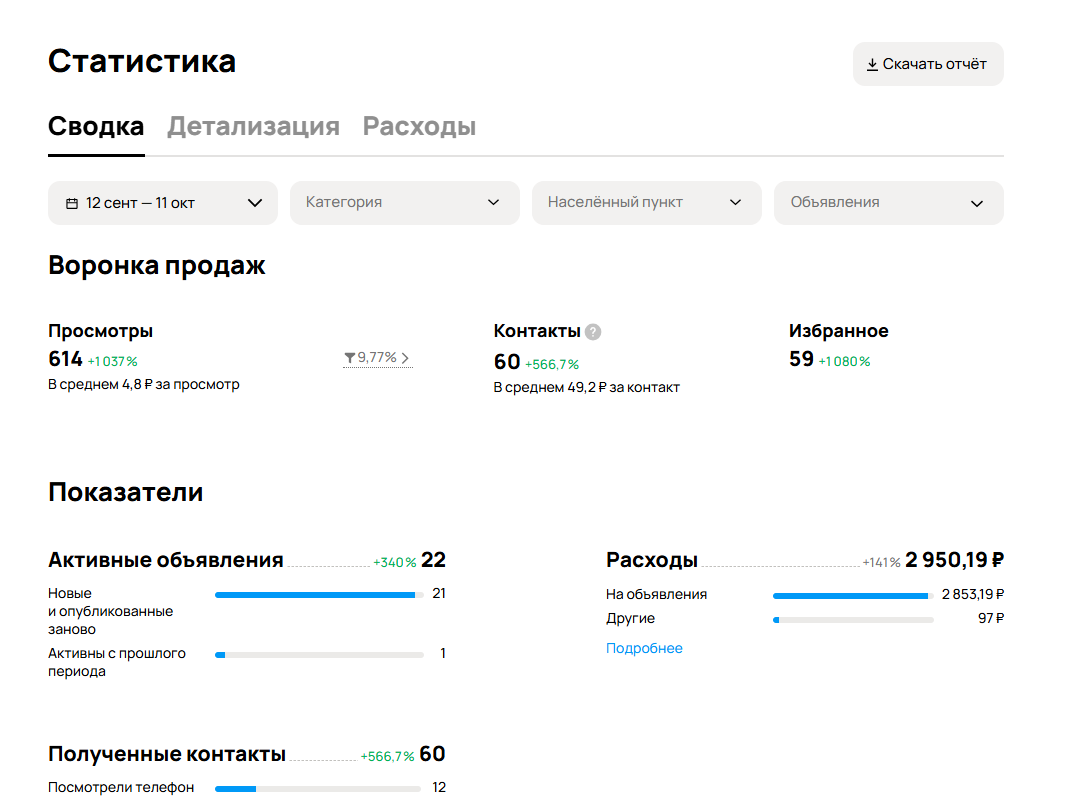Open the Расходы tab at the top
The image size is (1086, 803).
419,127
